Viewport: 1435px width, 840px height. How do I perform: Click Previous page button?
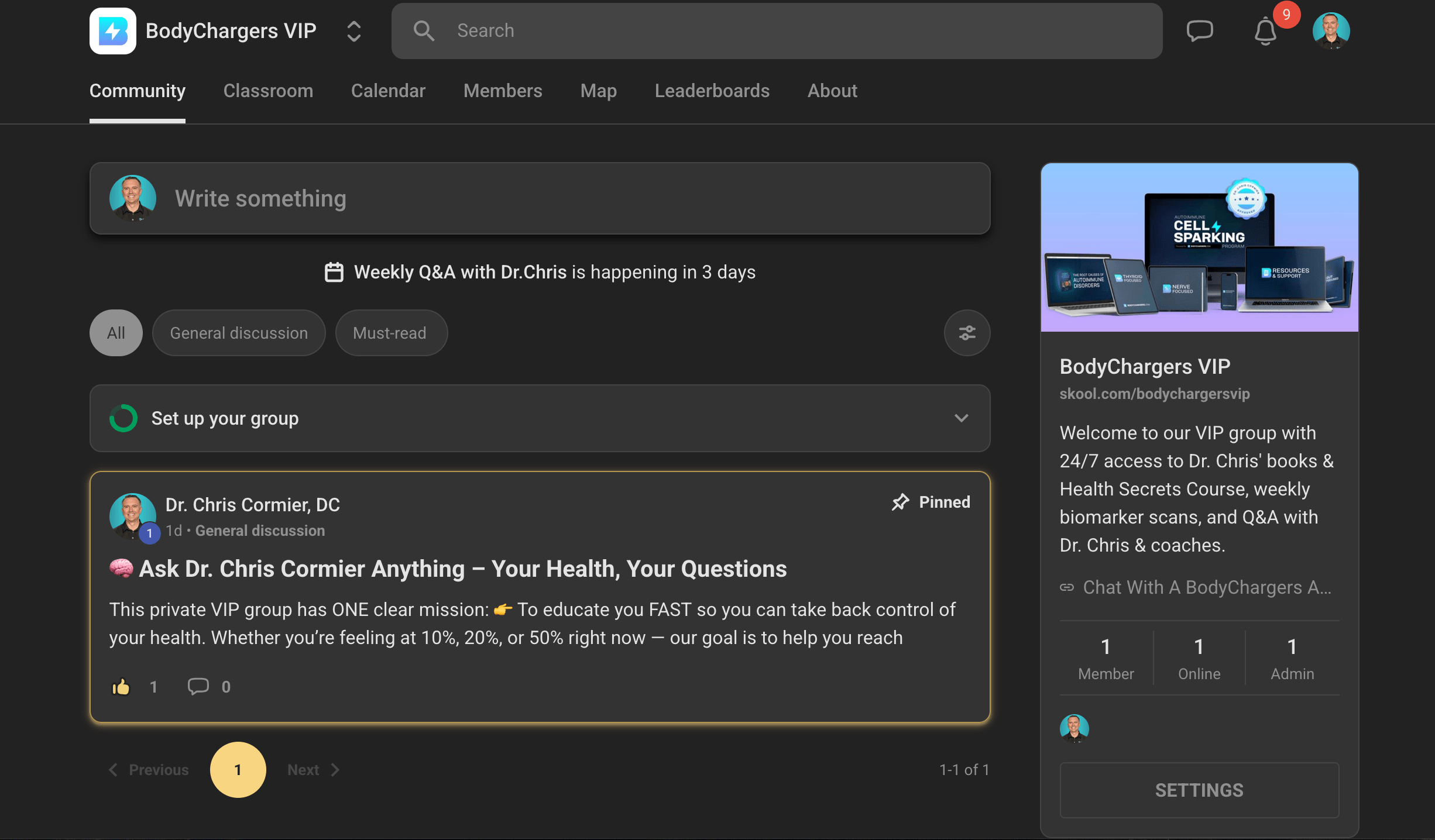(x=149, y=770)
